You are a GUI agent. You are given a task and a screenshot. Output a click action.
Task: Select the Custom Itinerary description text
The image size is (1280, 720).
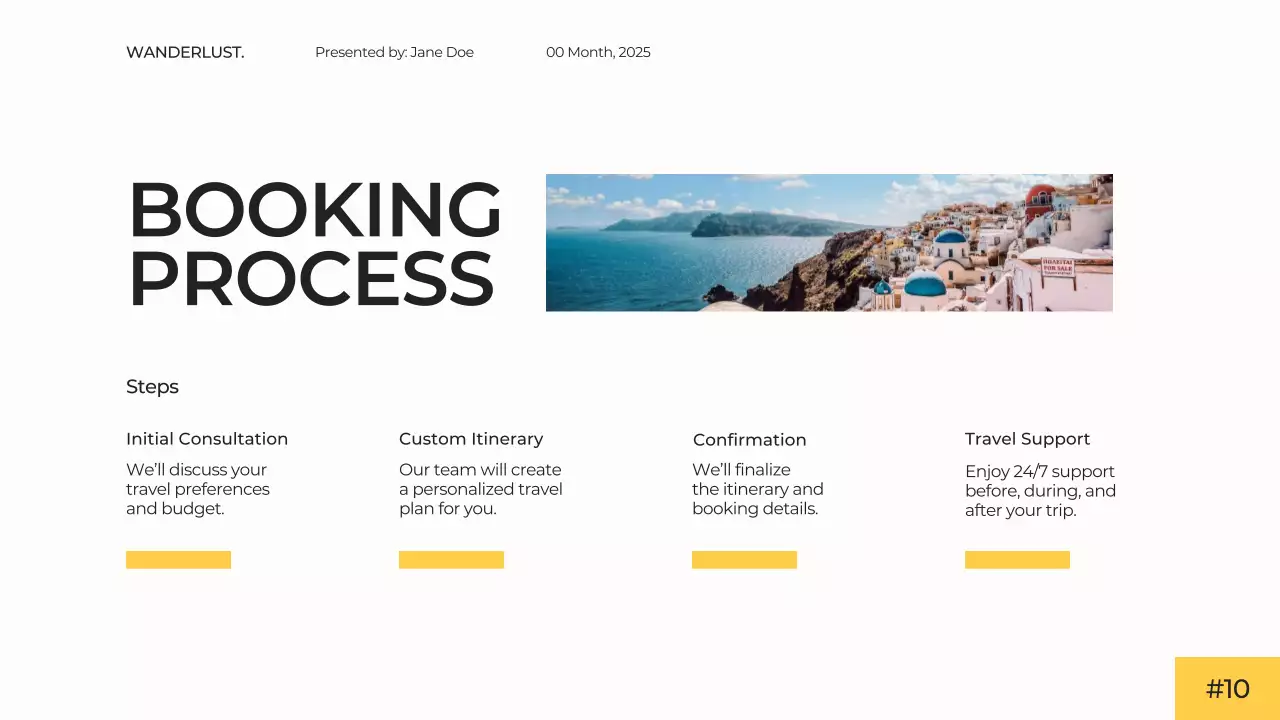(x=481, y=489)
